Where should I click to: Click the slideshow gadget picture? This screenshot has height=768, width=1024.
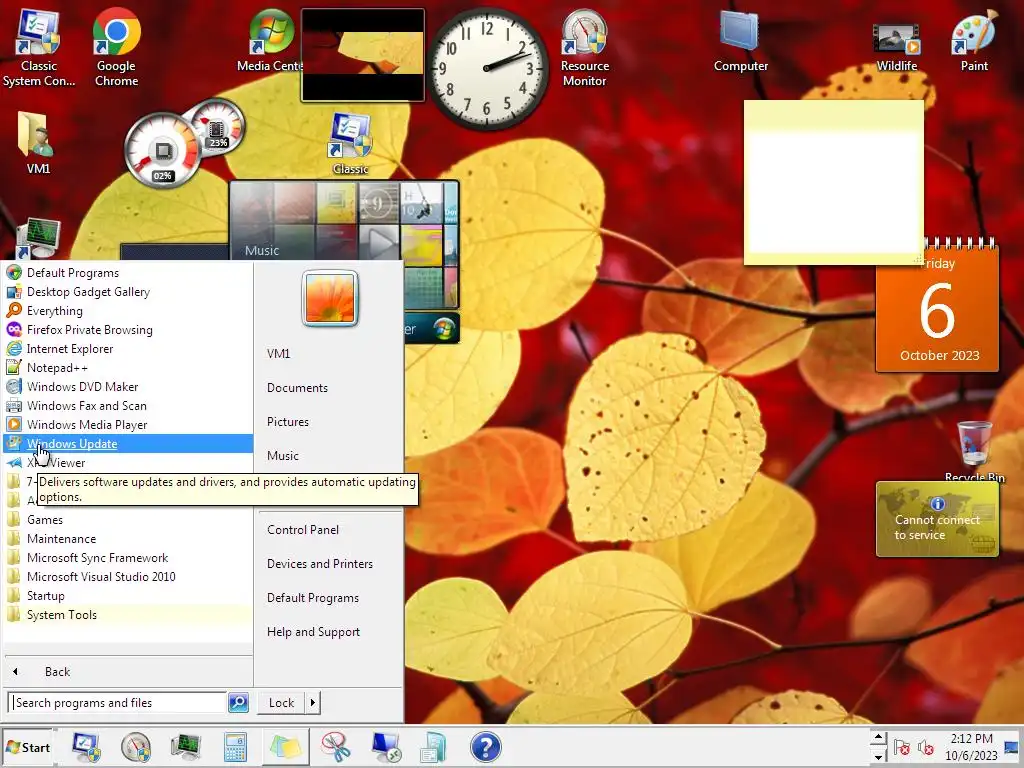coord(363,55)
